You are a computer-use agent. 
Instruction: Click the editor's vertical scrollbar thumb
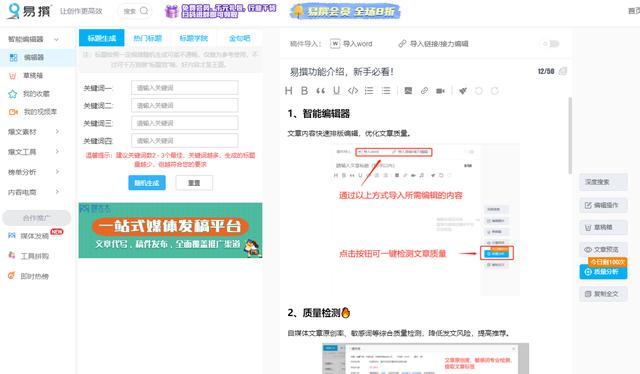[570, 136]
